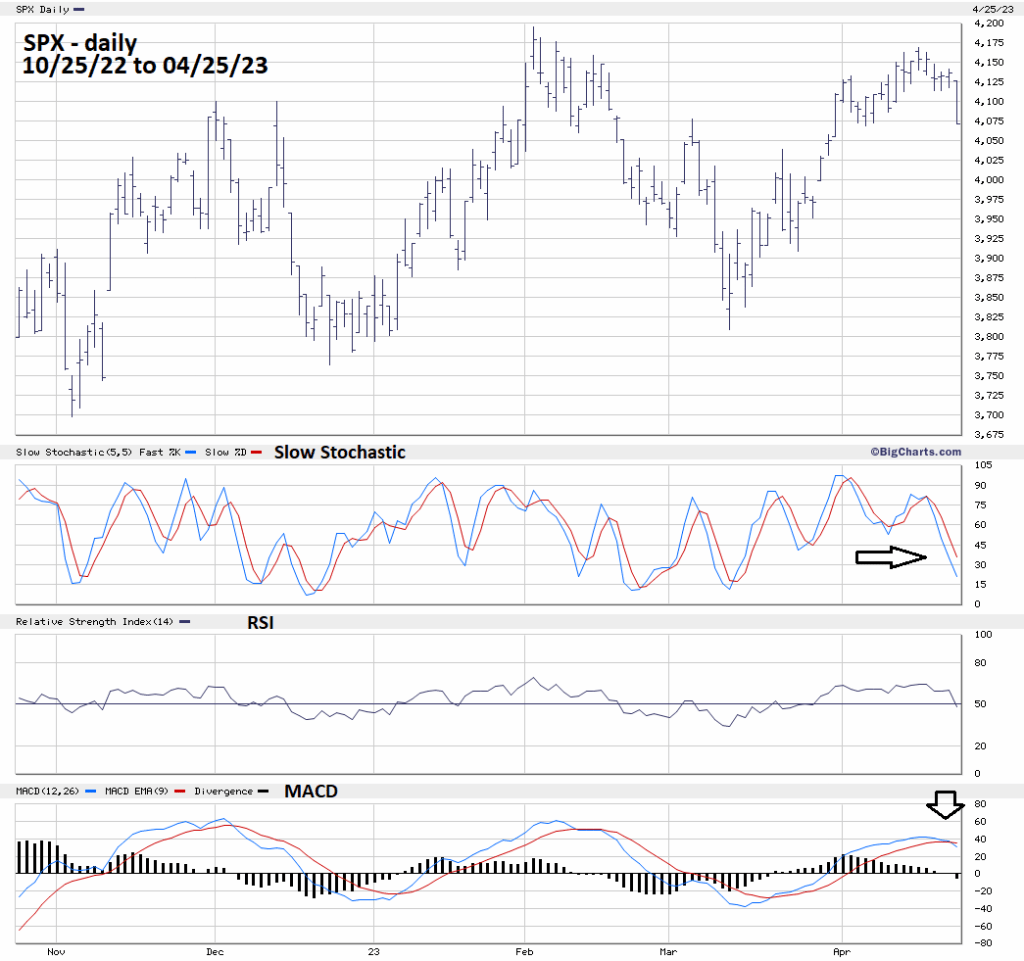Select the Nov label on the time axis
Image resolution: width=1024 pixels, height=961 pixels.
[x=56, y=952]
